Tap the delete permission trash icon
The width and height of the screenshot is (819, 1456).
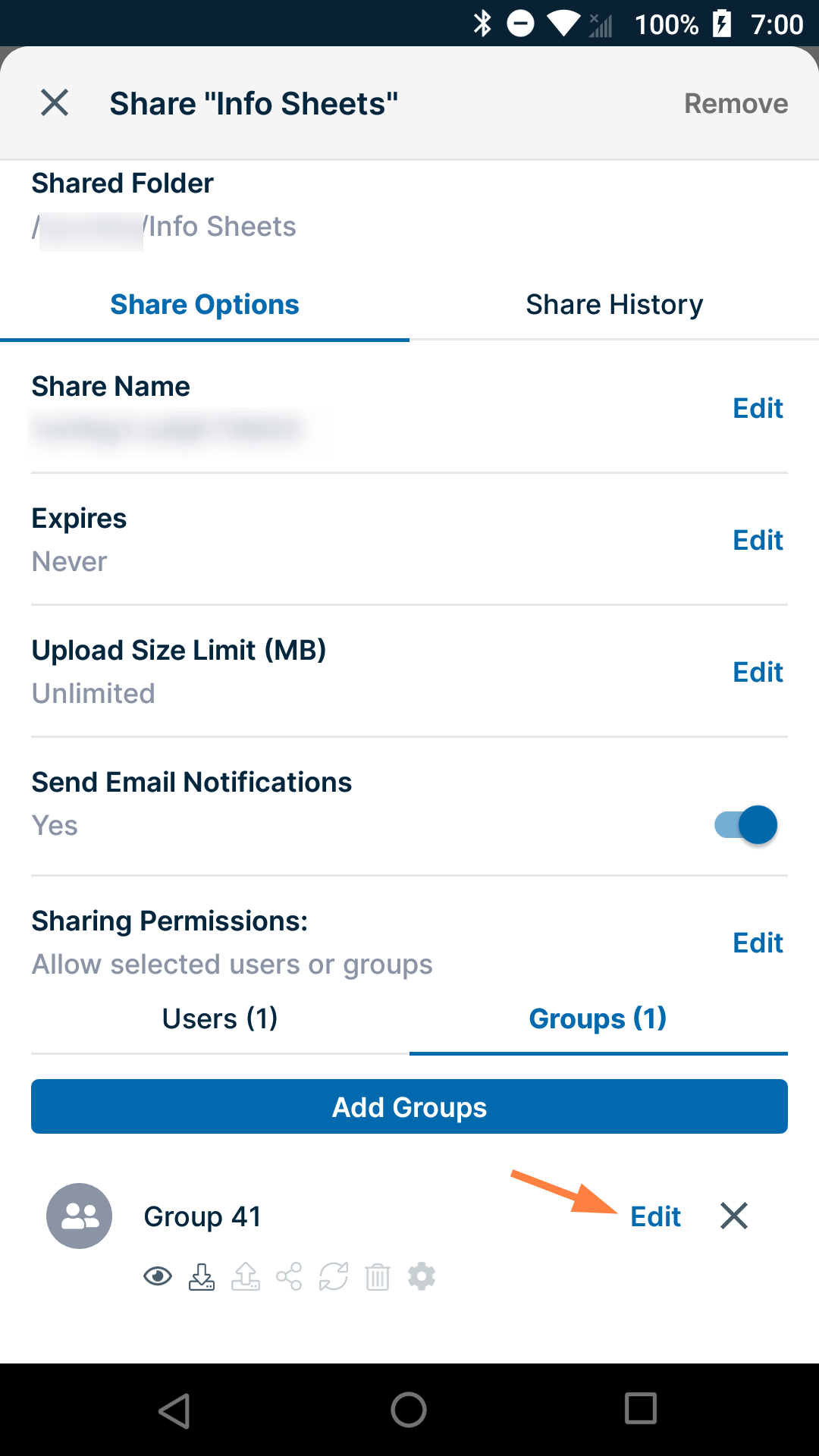tap(378, 1277)
